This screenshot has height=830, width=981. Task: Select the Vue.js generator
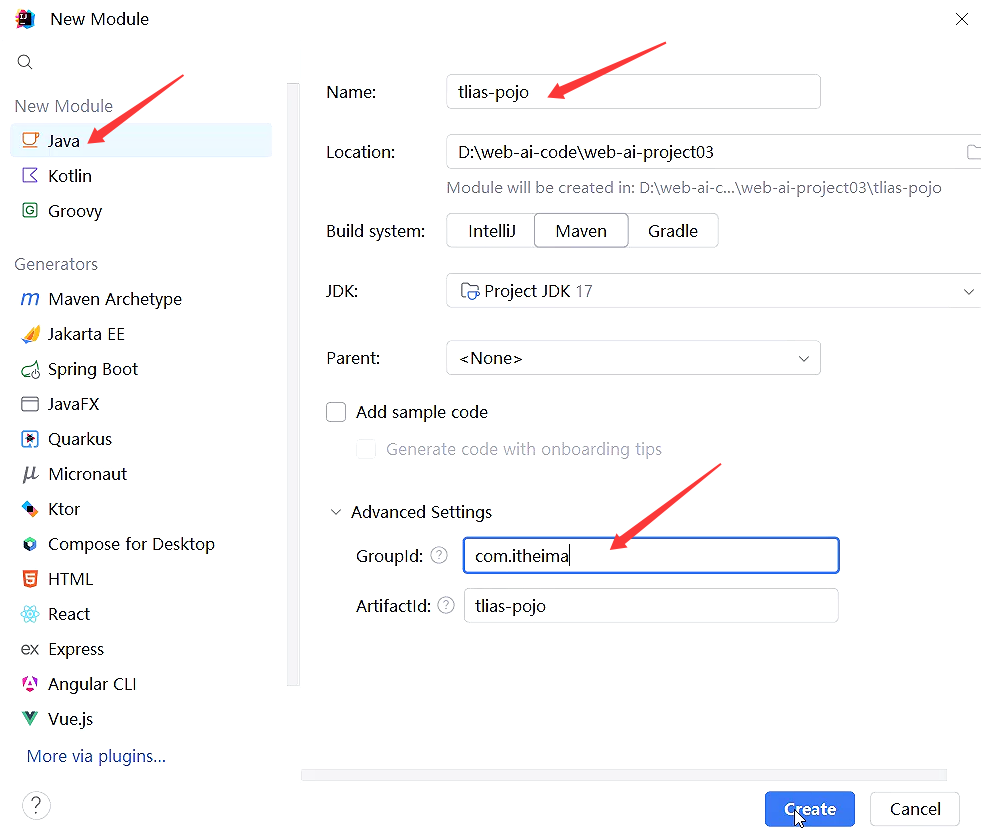pos(141,719)
